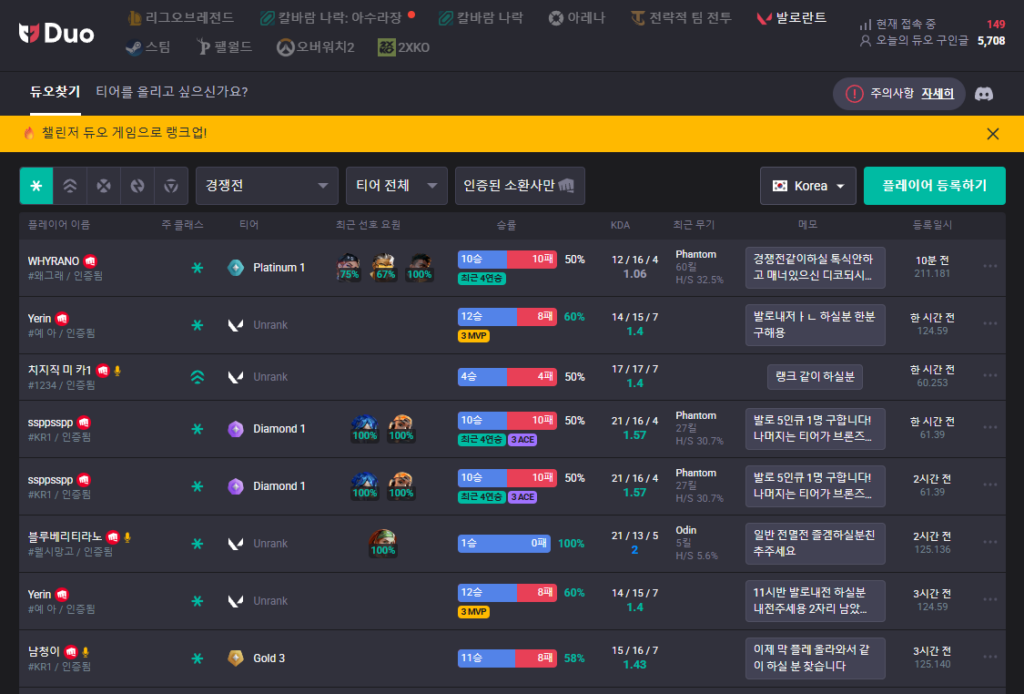Image resolution: width=1024 pixels, height=694 pixels.
Task: Open the Discord icon link
Action: [984, 93]
